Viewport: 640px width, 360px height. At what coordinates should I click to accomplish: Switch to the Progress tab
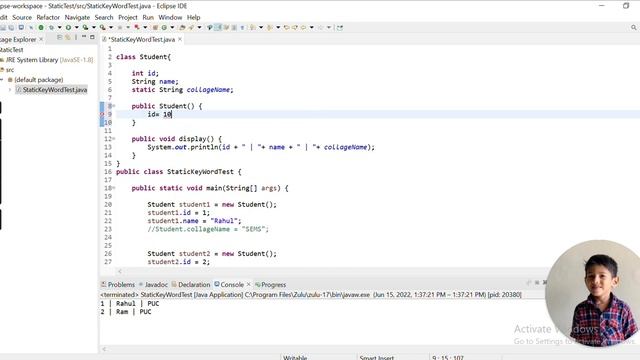point(270,284)
